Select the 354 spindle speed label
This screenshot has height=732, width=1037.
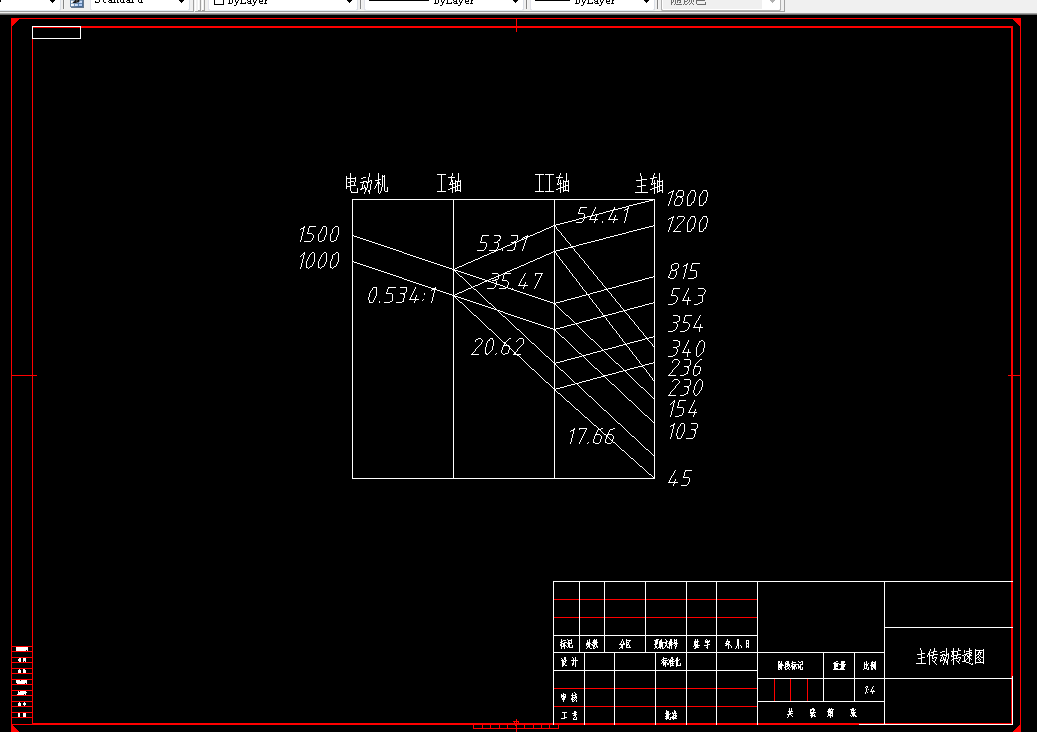[x=686, y=324]
